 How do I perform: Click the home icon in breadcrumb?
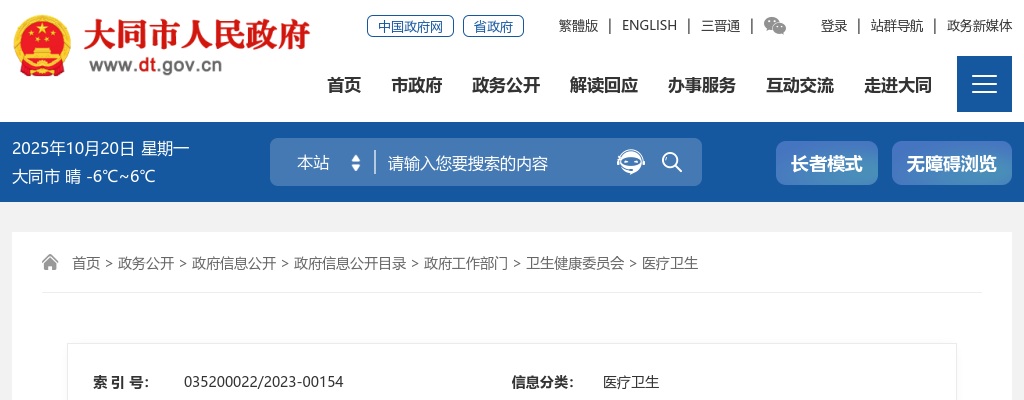click(50, 263)
